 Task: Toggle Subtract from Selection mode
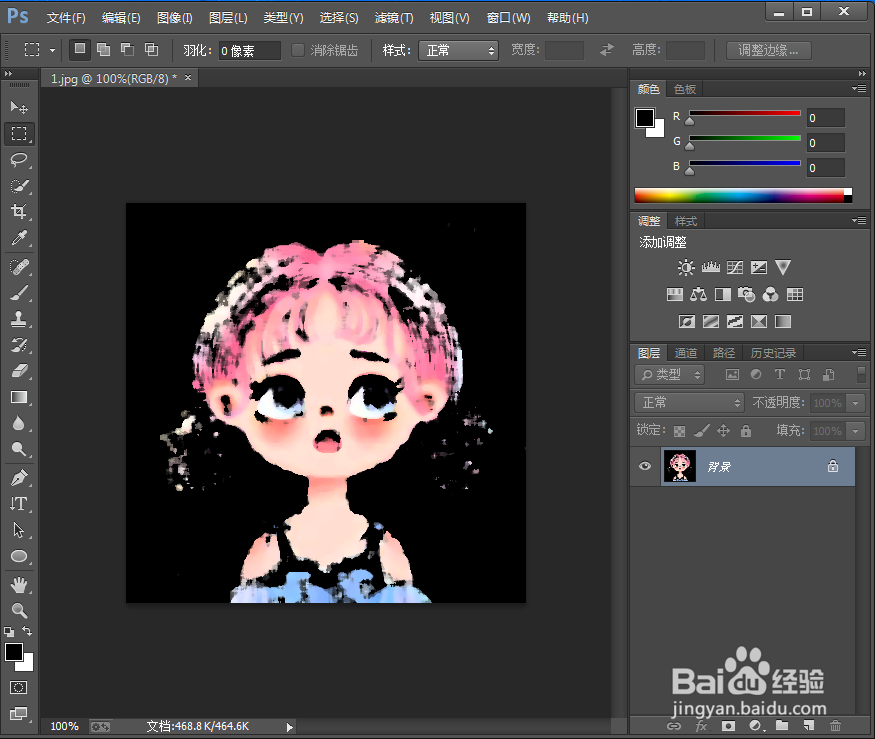[x=127, y=50]
